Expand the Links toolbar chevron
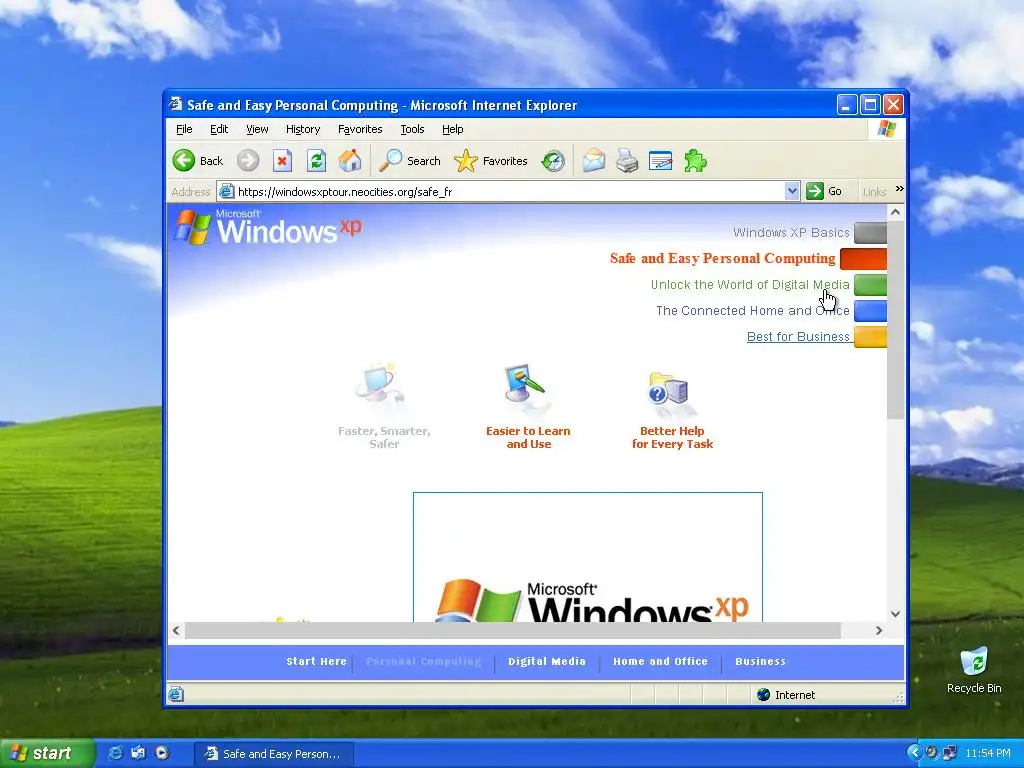This screenshot has height=768, width=1024. click(899, 189)
